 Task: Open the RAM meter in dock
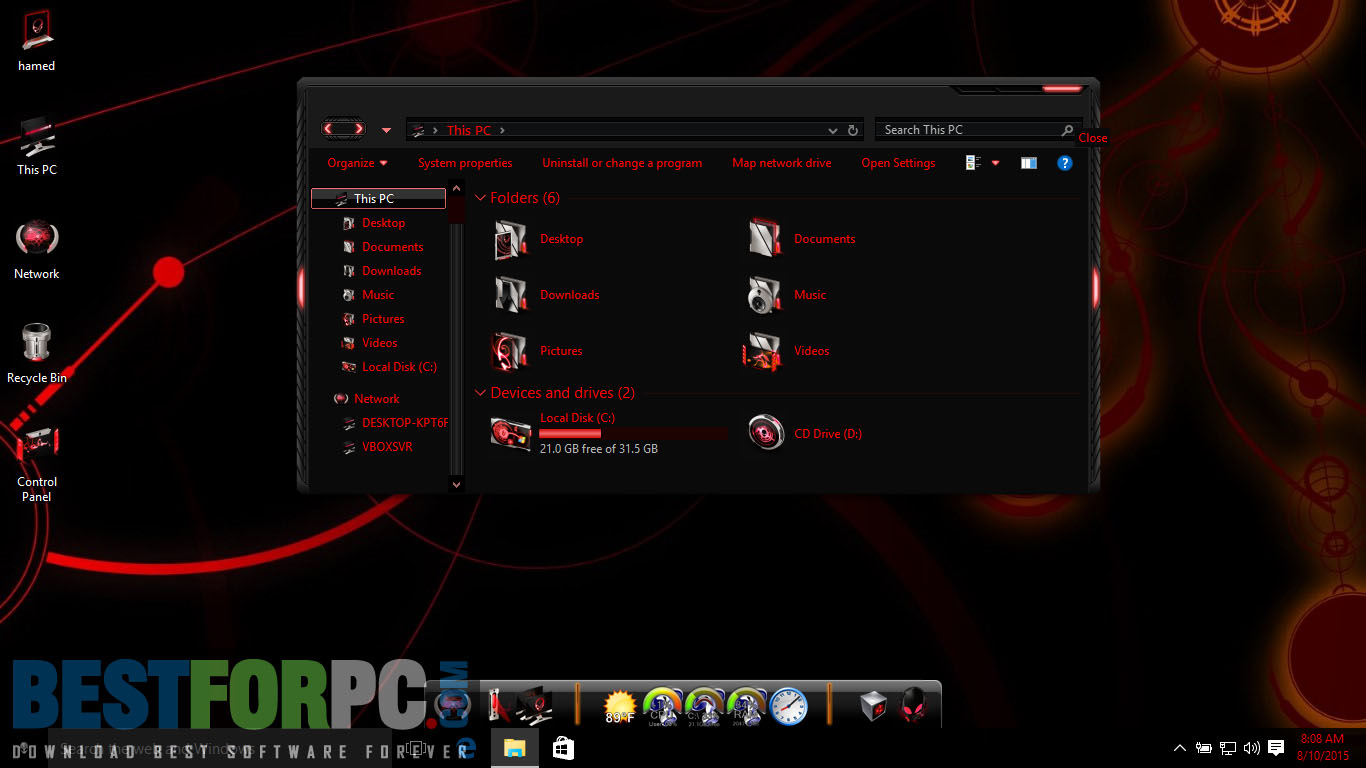coord(746,706)
